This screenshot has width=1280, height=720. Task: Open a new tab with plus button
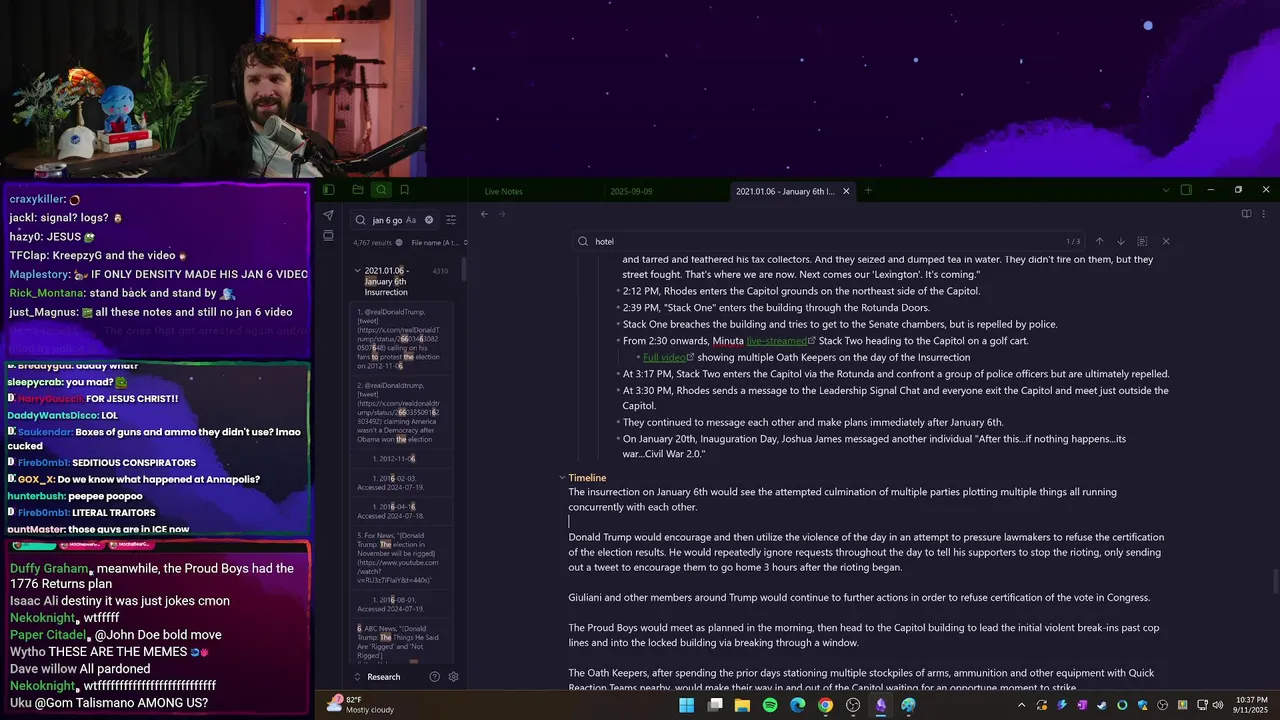tap(868, 191)
